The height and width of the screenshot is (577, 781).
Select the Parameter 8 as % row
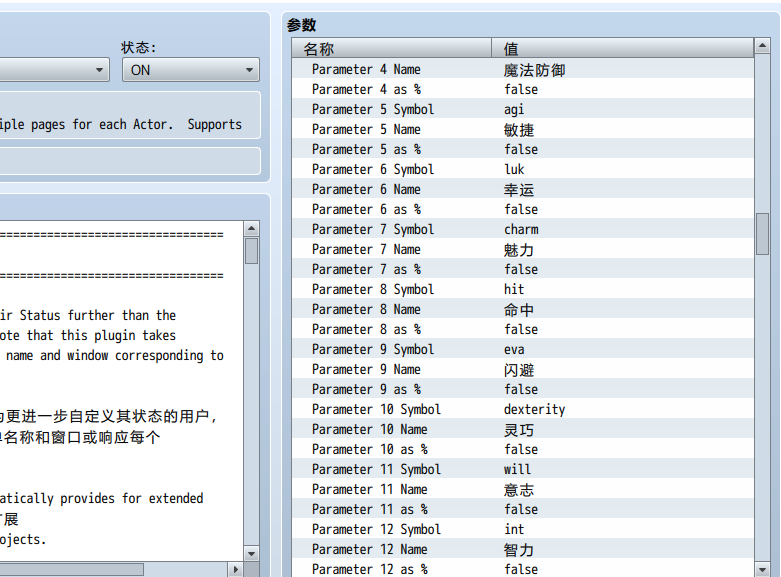point(522,329)
